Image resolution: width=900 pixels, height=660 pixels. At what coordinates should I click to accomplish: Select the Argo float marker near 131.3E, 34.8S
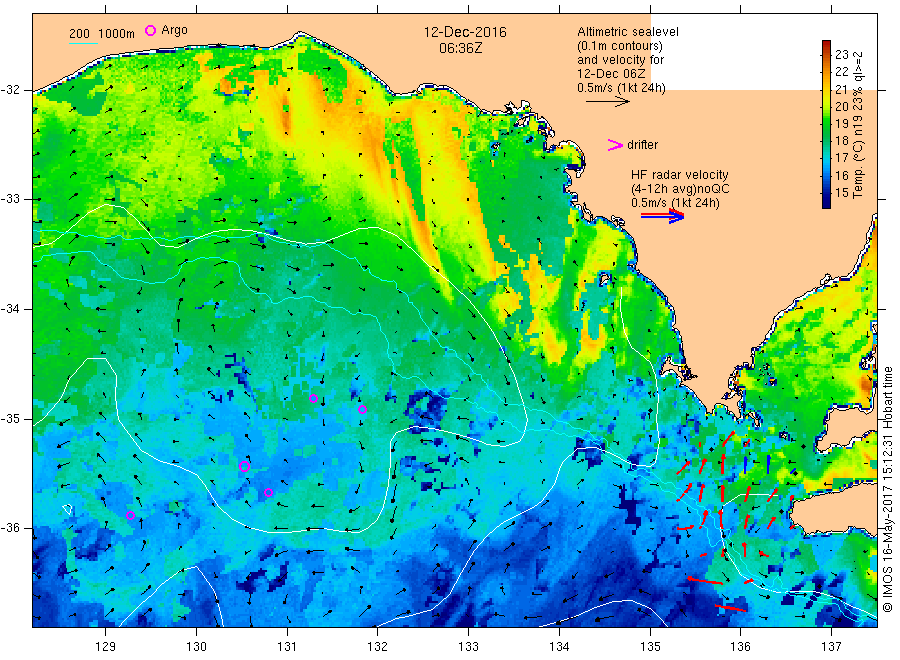pos(313,398)
